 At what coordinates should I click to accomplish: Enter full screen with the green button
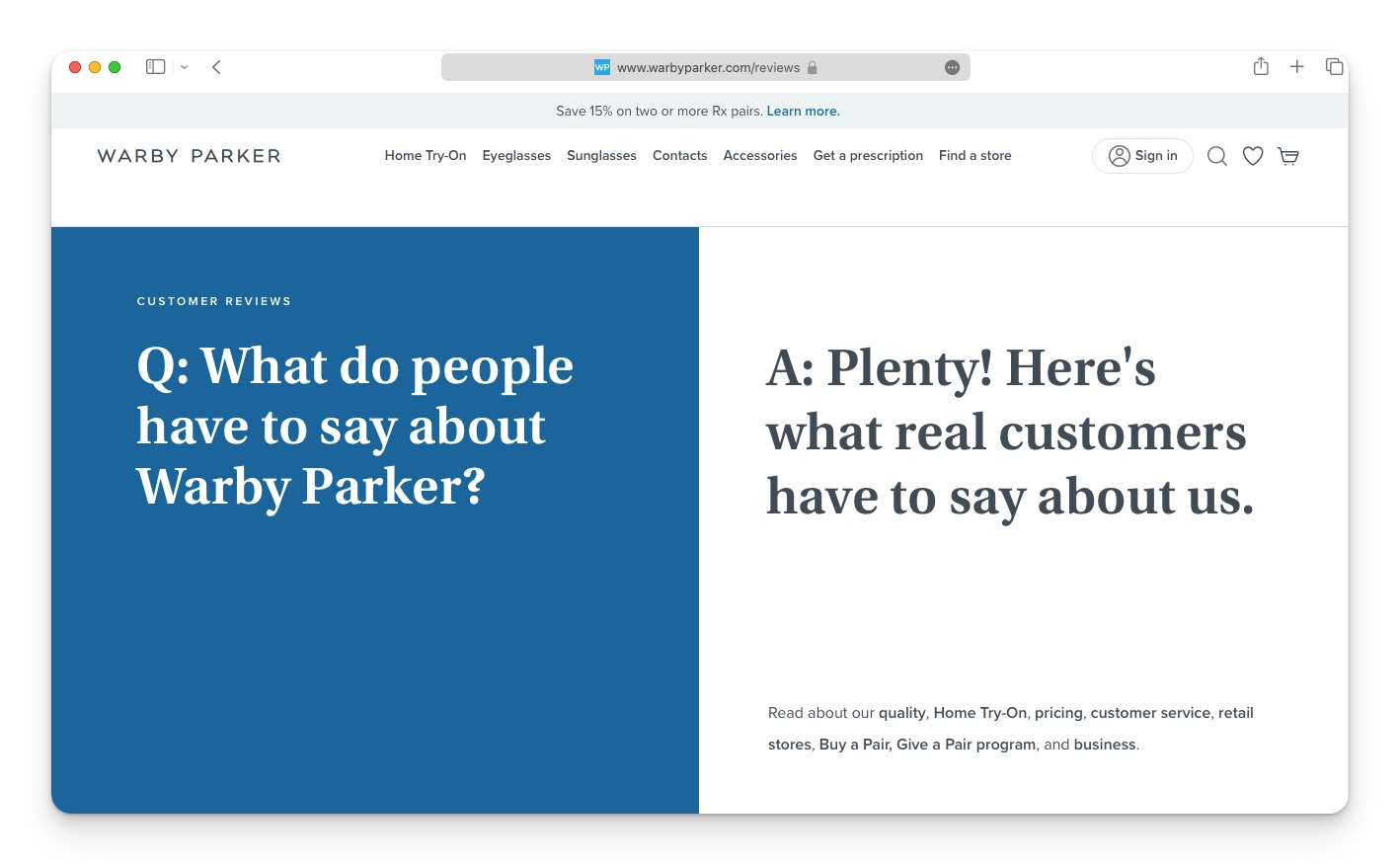point(115,67)
